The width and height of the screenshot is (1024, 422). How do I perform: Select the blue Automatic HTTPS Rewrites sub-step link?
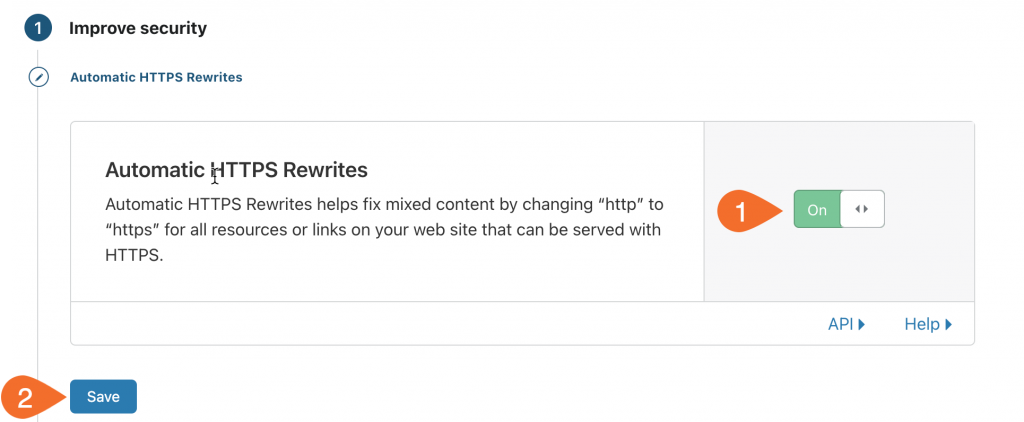[x=156, y=77]
